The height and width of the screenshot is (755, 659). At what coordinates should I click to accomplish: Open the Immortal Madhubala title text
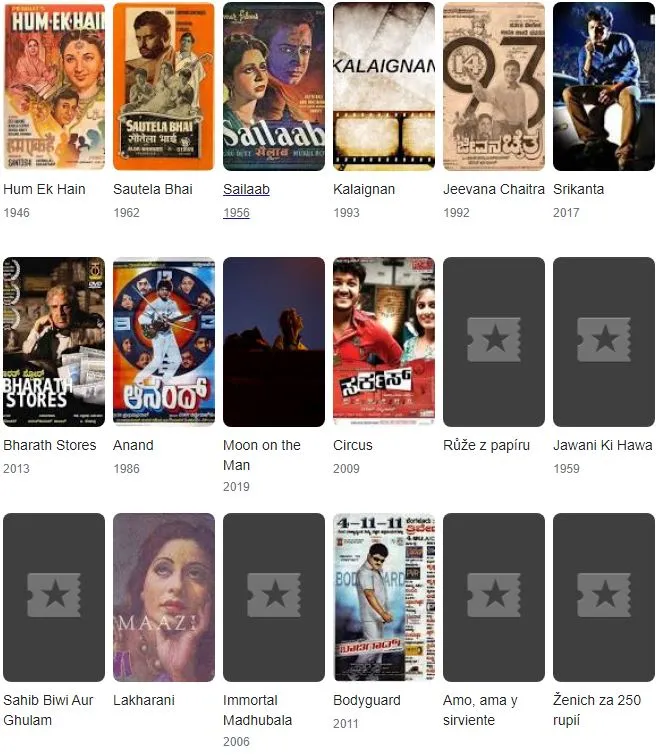(258, 710)
